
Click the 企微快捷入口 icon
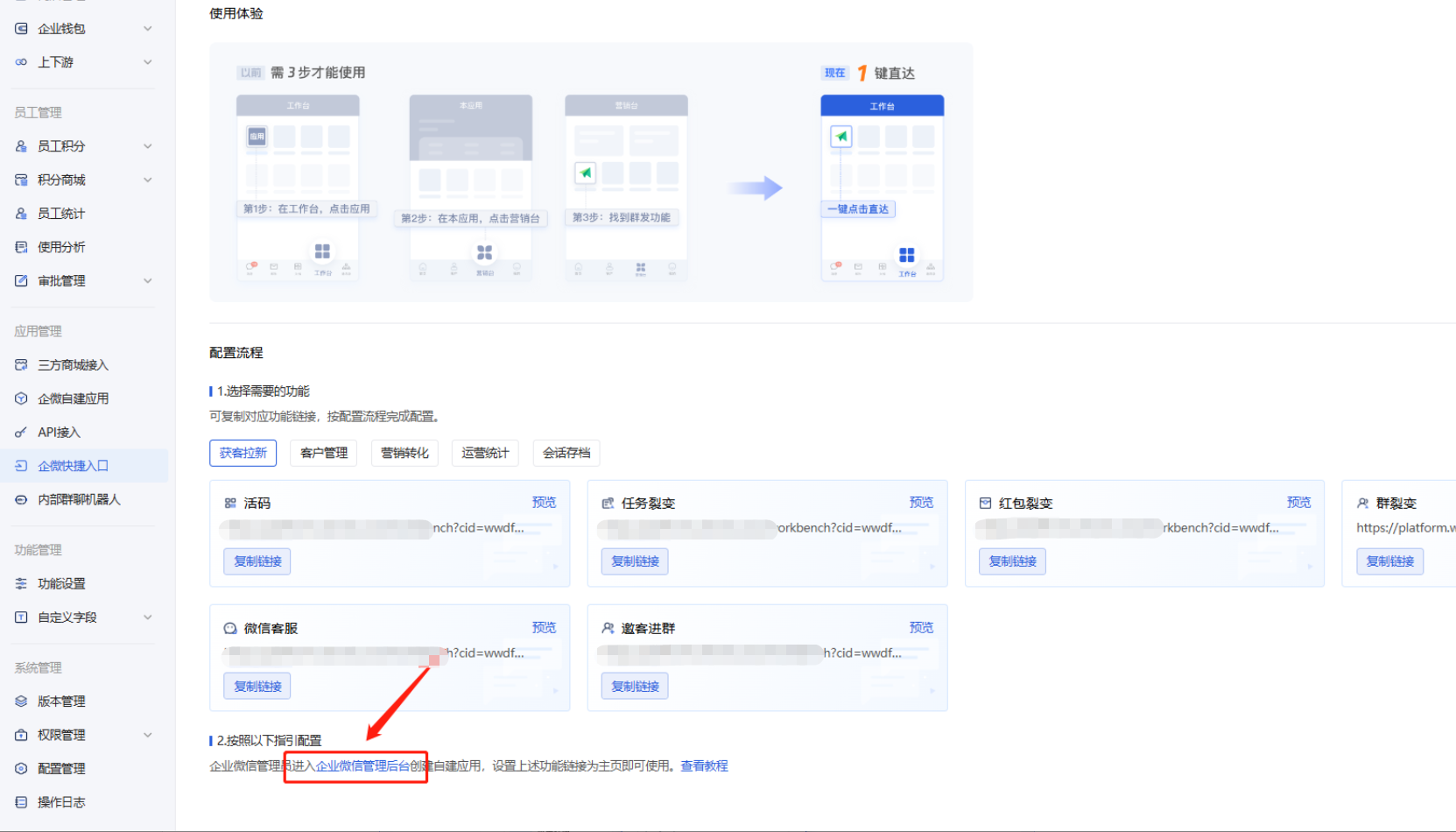(21, 466)
